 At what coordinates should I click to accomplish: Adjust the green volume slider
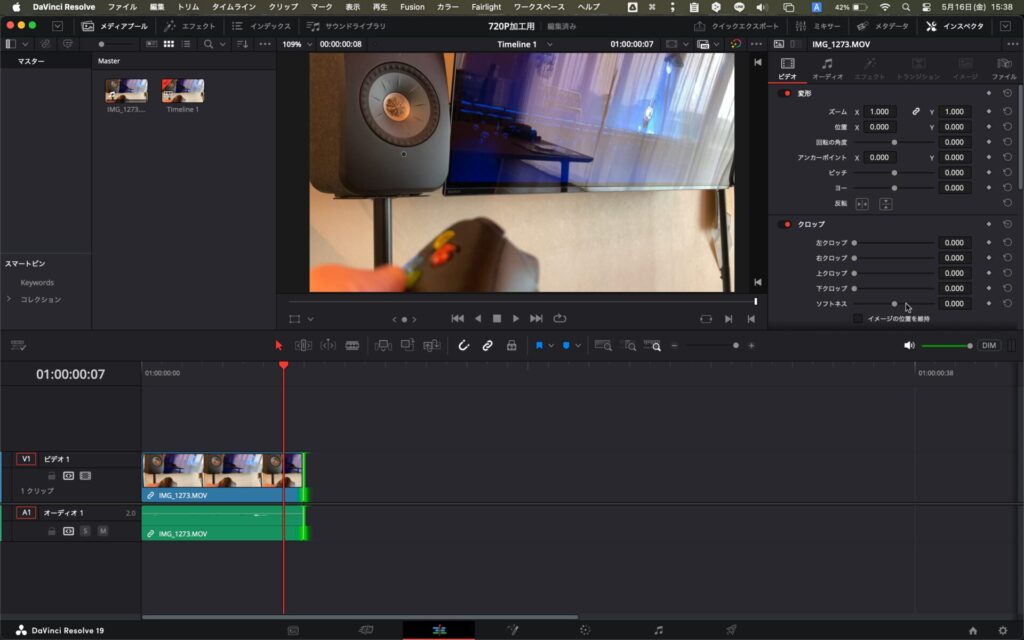947,345
